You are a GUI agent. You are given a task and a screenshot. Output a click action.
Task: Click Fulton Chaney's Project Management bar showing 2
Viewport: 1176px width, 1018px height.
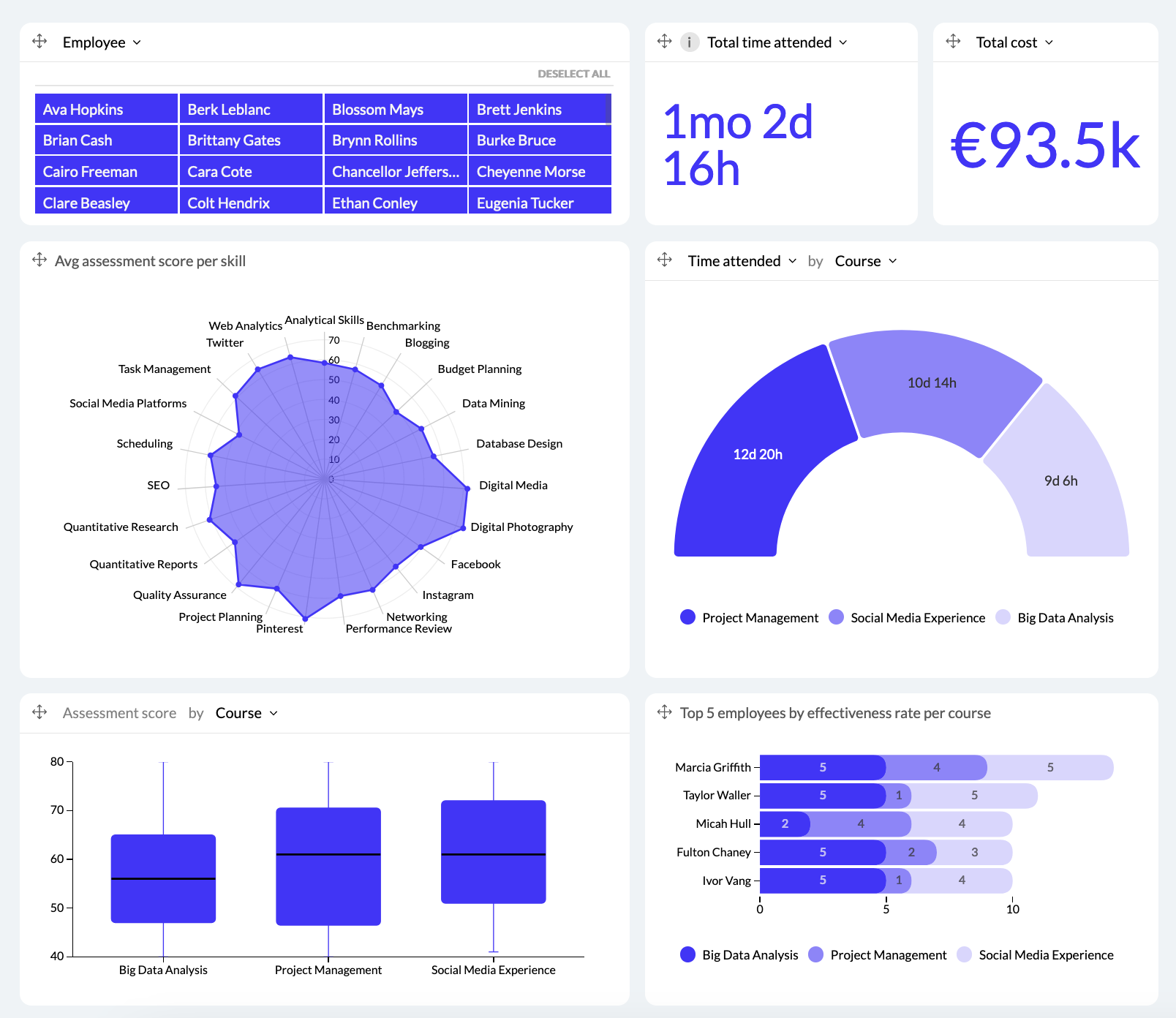[x=911, y=852]
